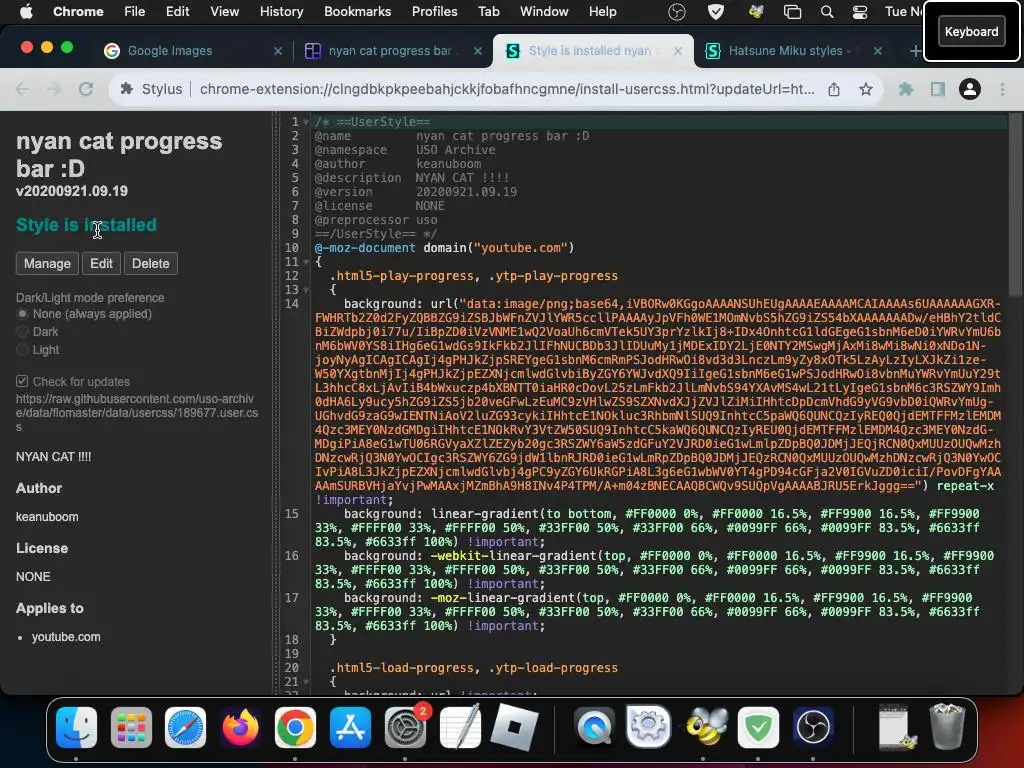Open the githubusercontent update URL link
Image resolution: width=1024 pixels, height=768 pixels.
point(136,413)
